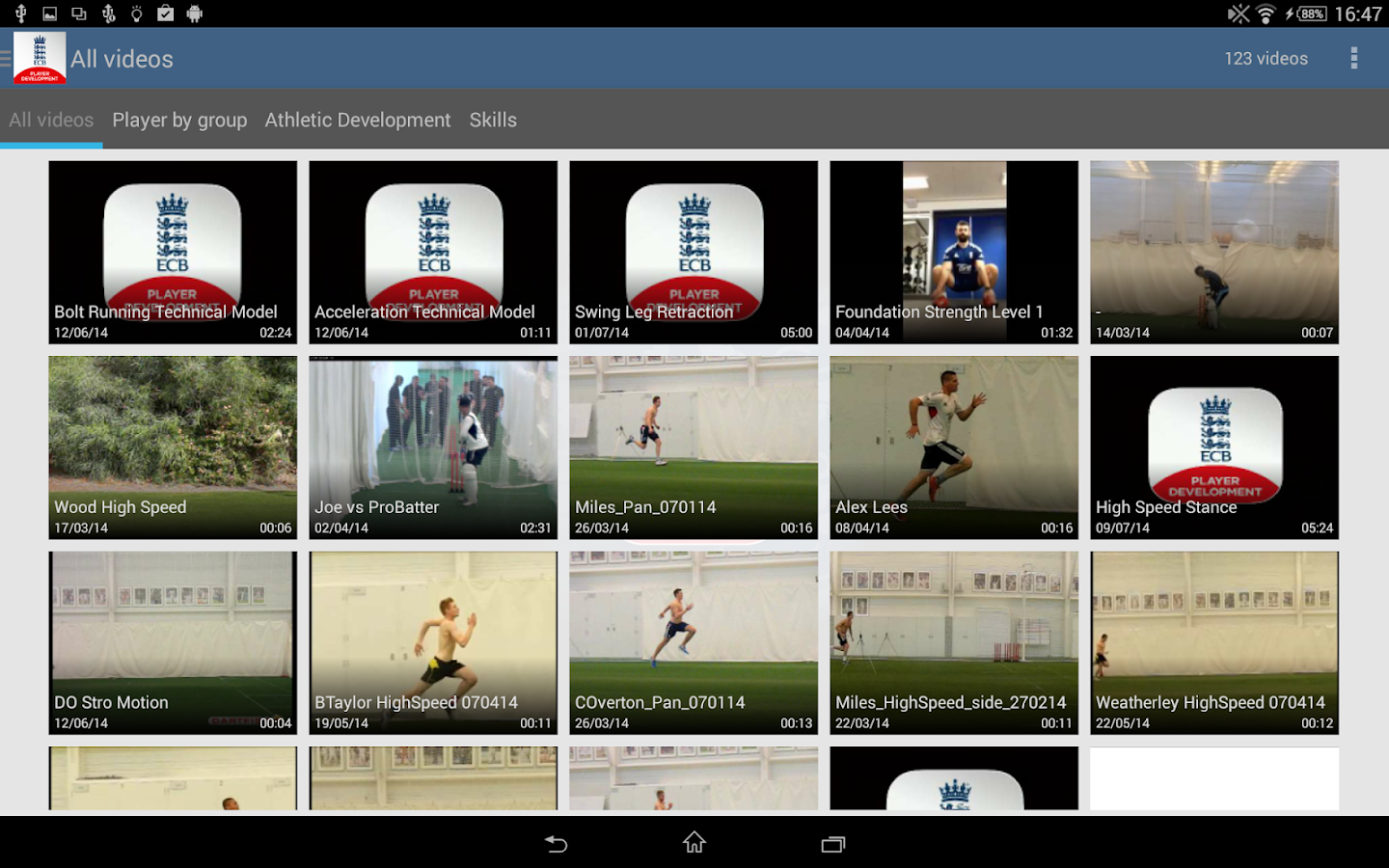Open the Skills tab

pos(493,121)
